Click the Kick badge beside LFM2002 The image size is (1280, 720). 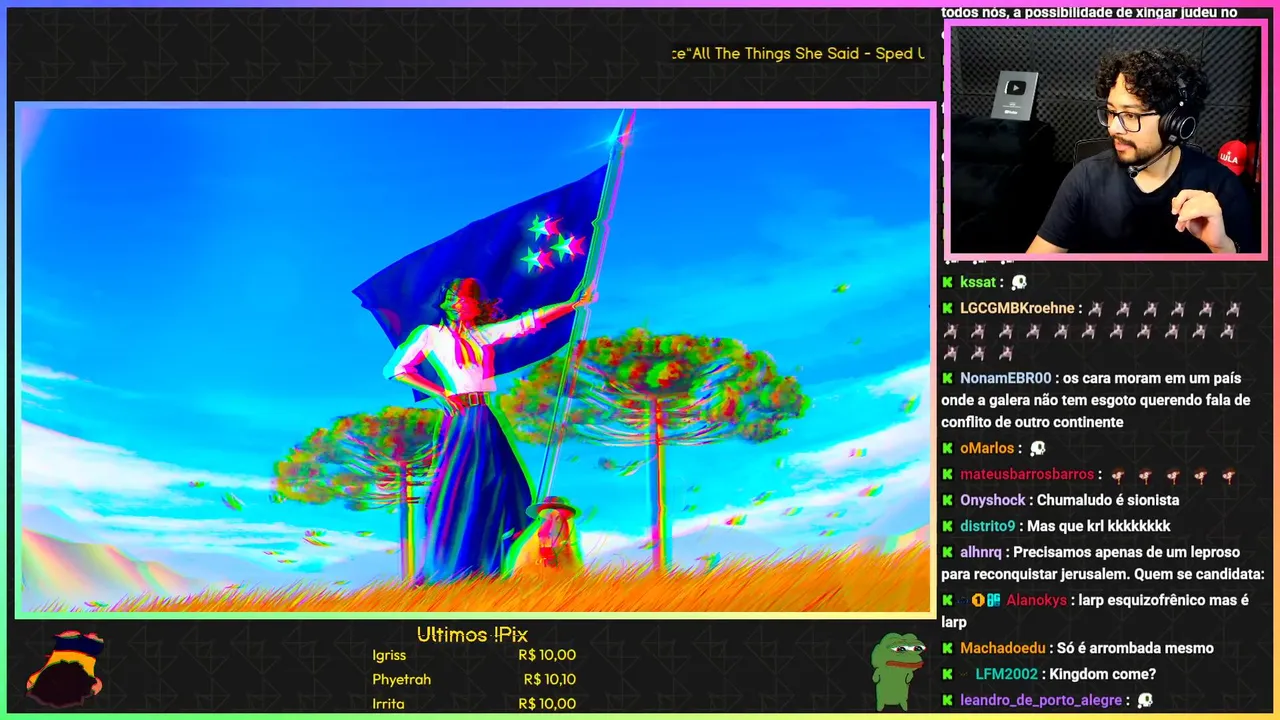pyautogui.click(x=947, y=674)
